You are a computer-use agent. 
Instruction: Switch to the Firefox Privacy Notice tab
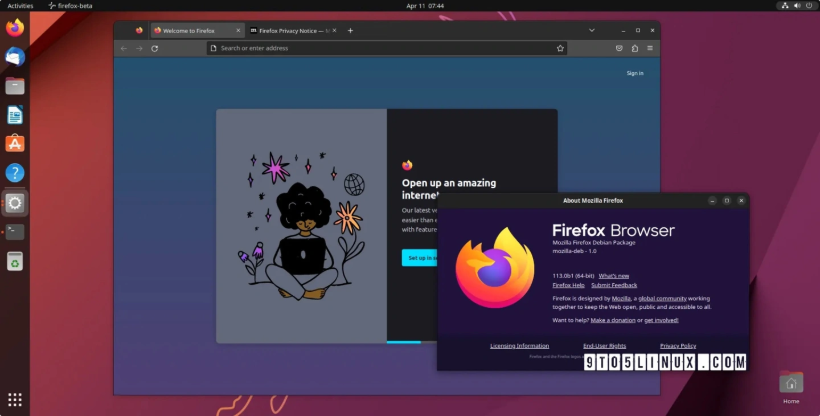[290, 30]
